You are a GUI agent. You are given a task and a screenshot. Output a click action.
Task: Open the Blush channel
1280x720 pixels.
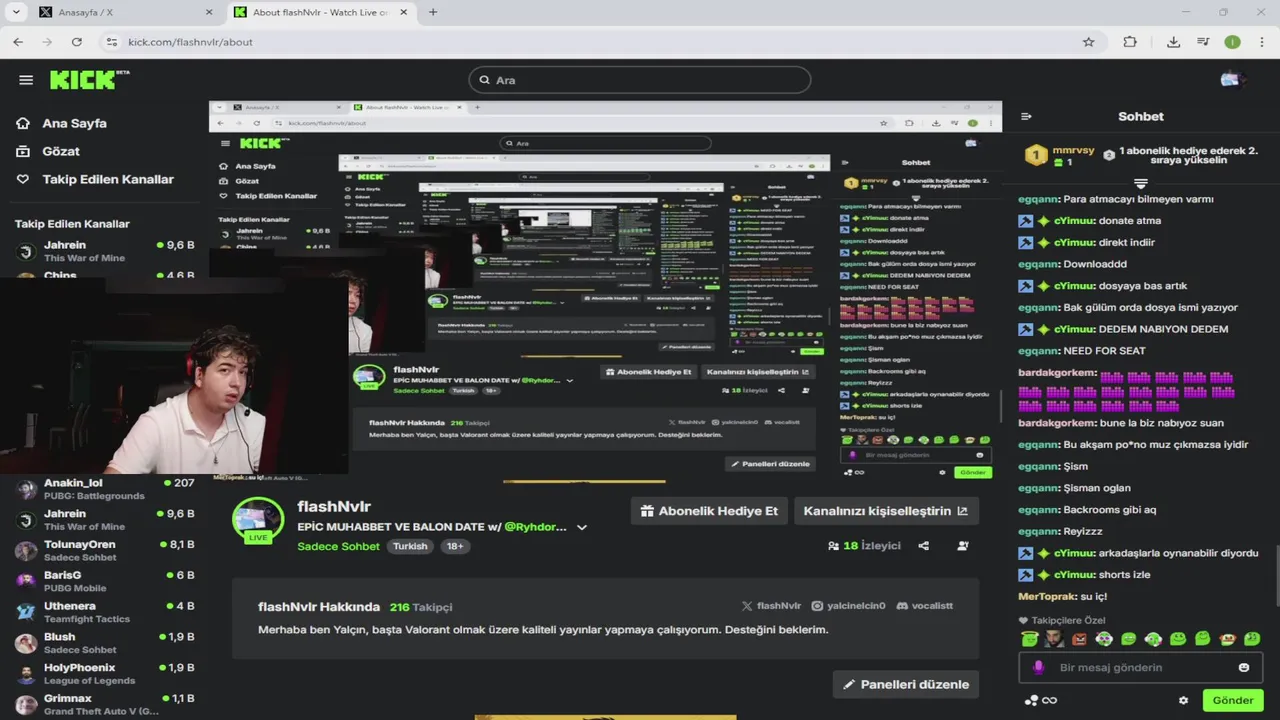[105, 643]
